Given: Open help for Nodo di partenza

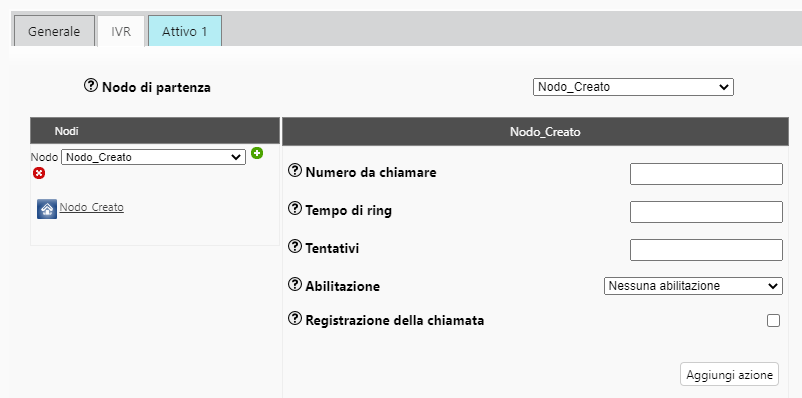Looking at the screenshot, I should click(x=91, y=85).
